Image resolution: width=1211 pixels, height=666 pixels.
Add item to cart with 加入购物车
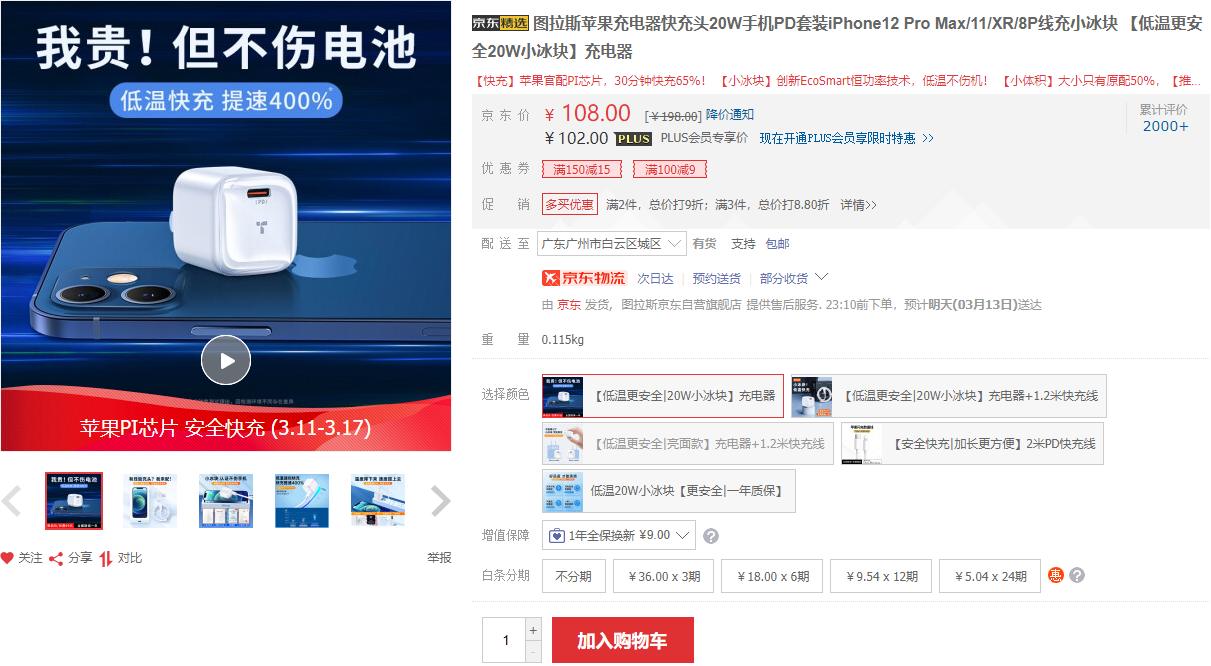(x=622, y=640)
